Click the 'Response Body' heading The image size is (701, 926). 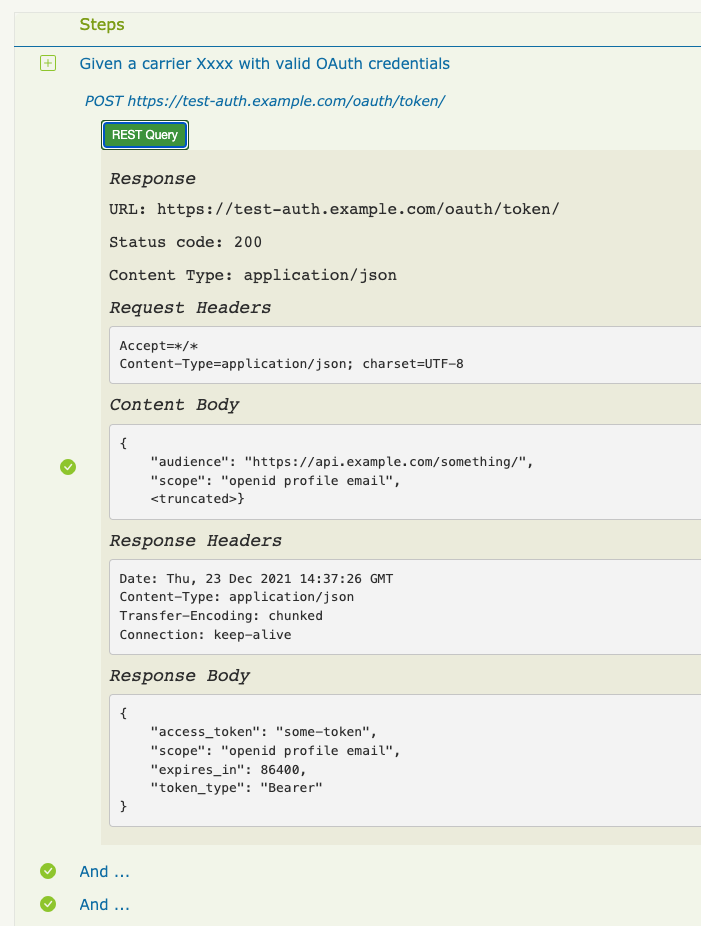tap(179, 676)
